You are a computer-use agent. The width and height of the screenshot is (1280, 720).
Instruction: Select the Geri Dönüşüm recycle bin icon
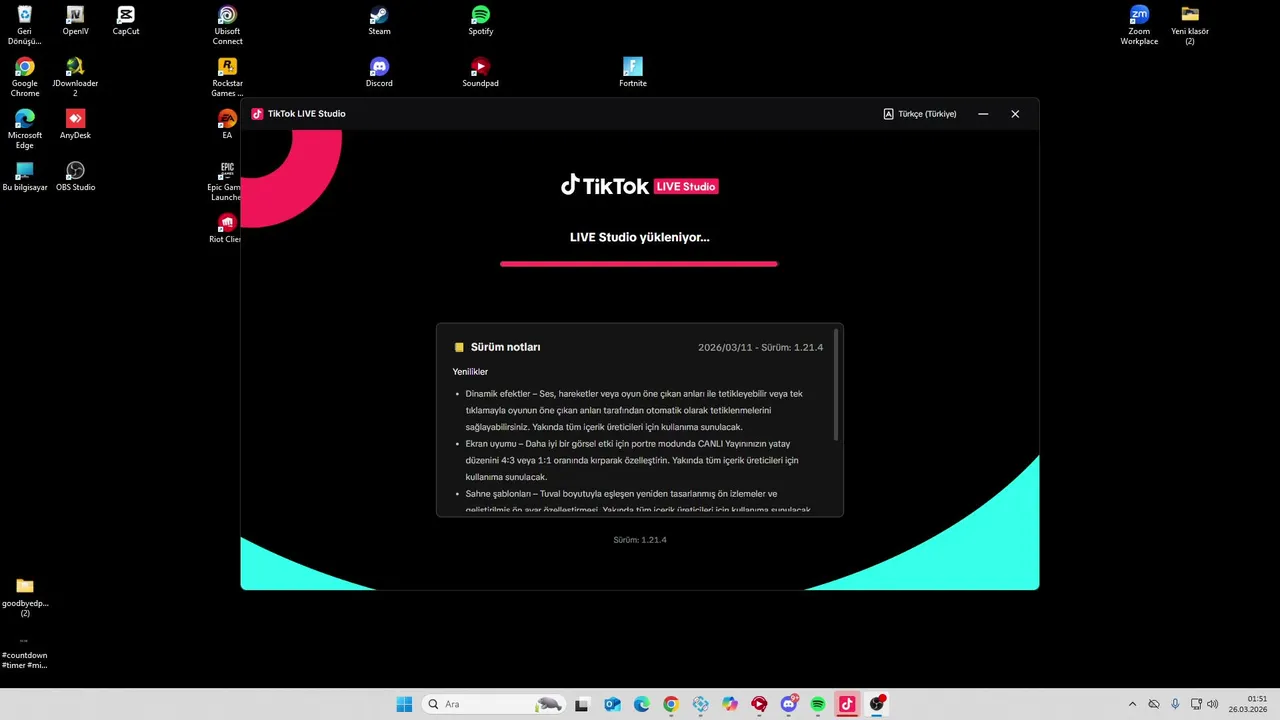[x=25, y=26]
